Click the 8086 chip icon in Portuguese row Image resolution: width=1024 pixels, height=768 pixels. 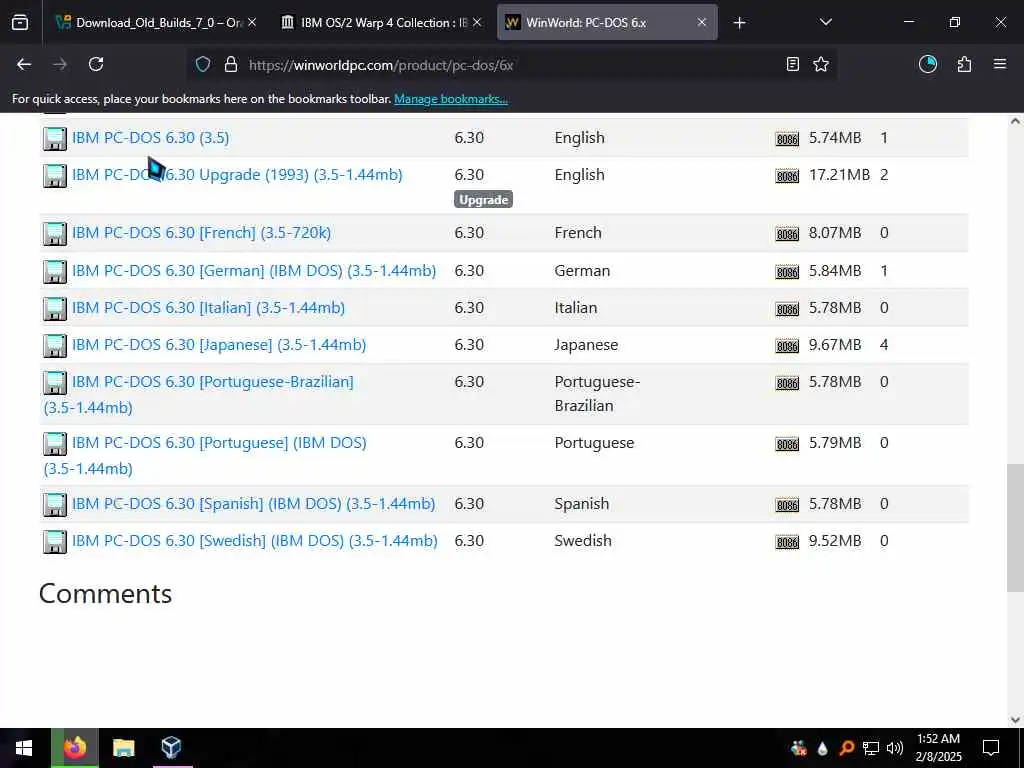coord(787,444)
